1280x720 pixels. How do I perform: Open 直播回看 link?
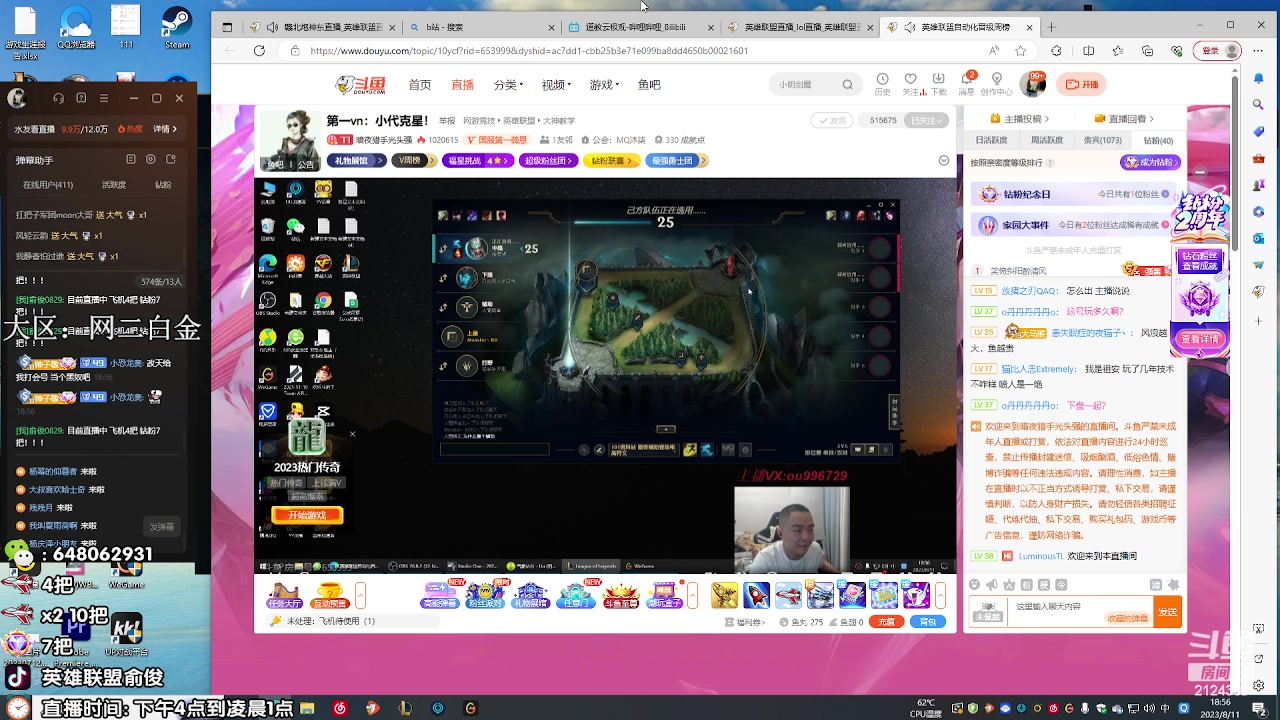coord(1123,119)
